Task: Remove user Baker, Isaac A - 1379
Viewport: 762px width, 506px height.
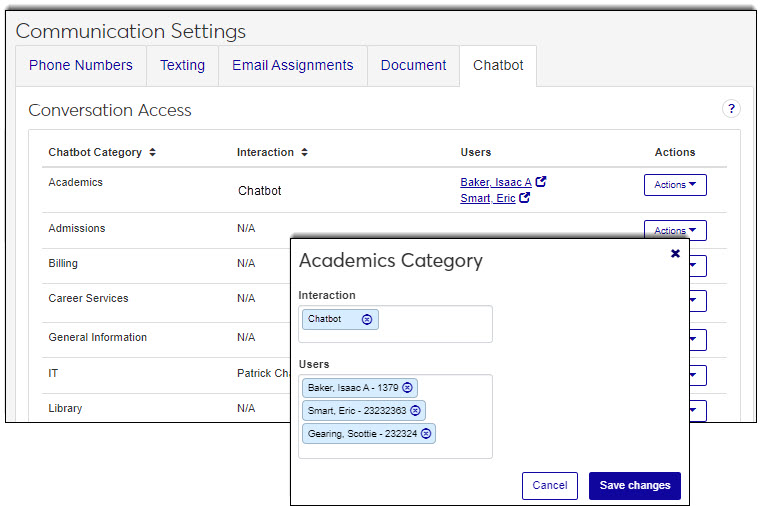Action: click(x=408, y=388)
